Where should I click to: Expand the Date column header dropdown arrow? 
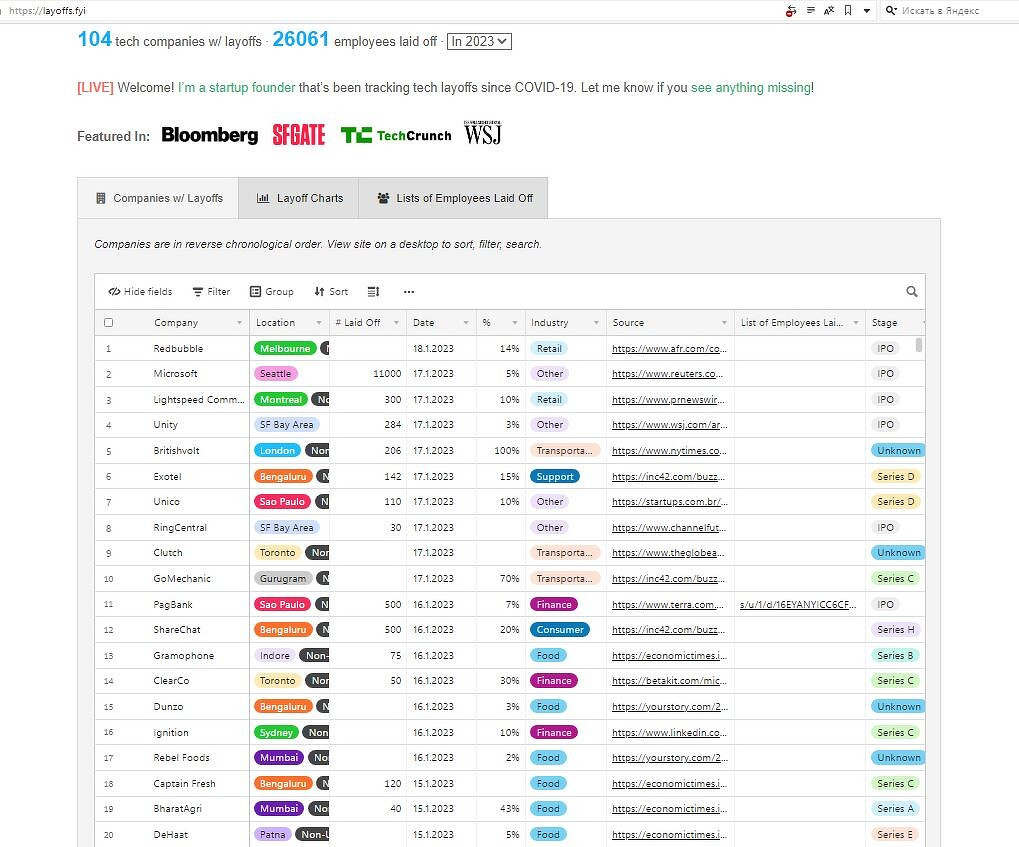coord(466,323)
